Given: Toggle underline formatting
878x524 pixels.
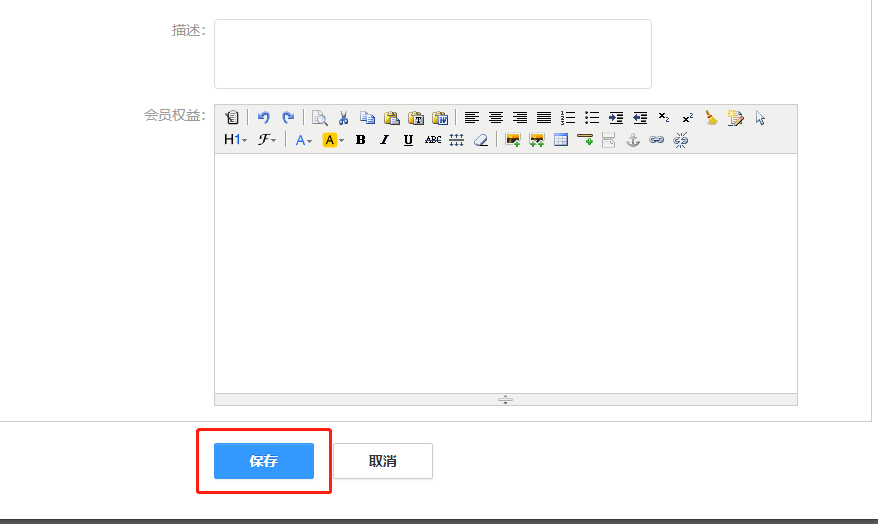Looking at the screenshot, I should [408, 140].
